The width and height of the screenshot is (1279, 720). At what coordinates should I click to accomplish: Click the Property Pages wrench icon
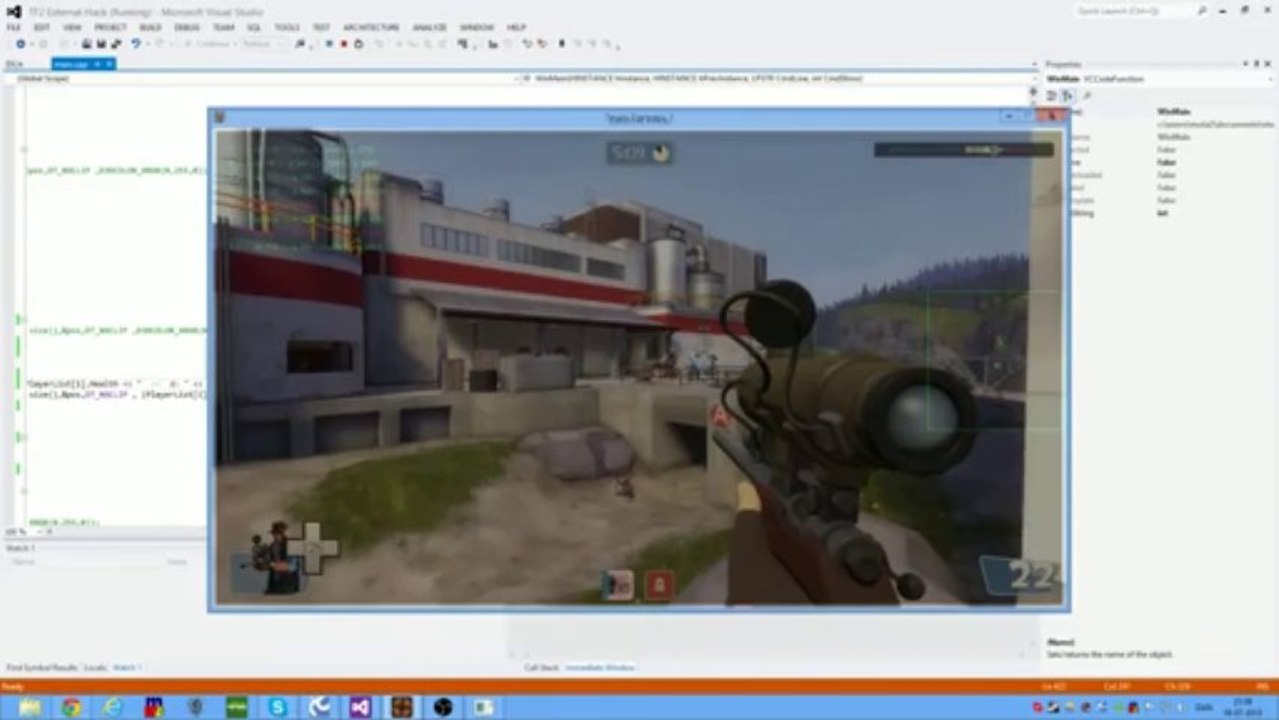pyautogui.click(x=1087, y=95)
